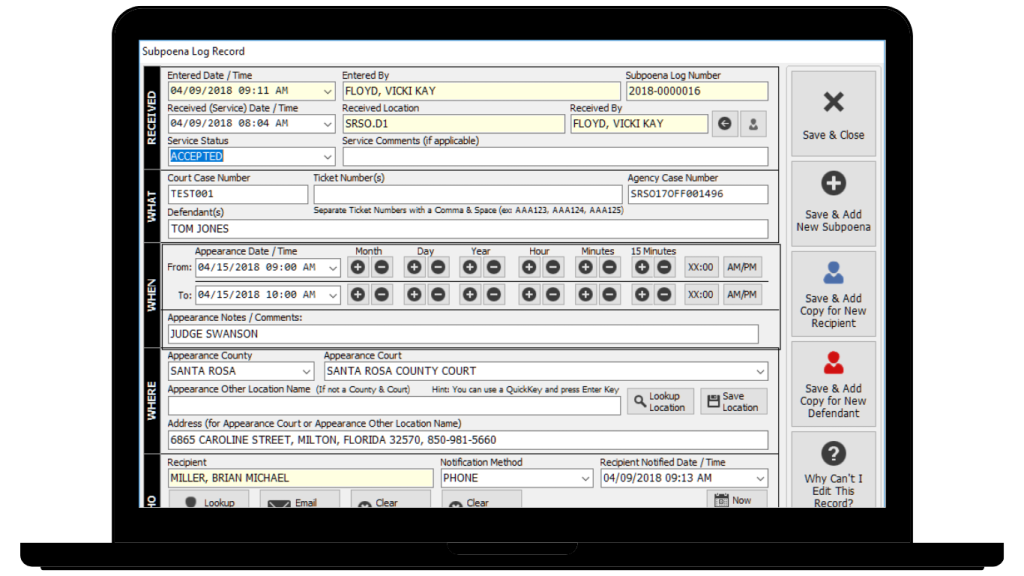Click the AM/PM toggle in the To row
This screenshot has width=1024, height=576.
[742, 294]
